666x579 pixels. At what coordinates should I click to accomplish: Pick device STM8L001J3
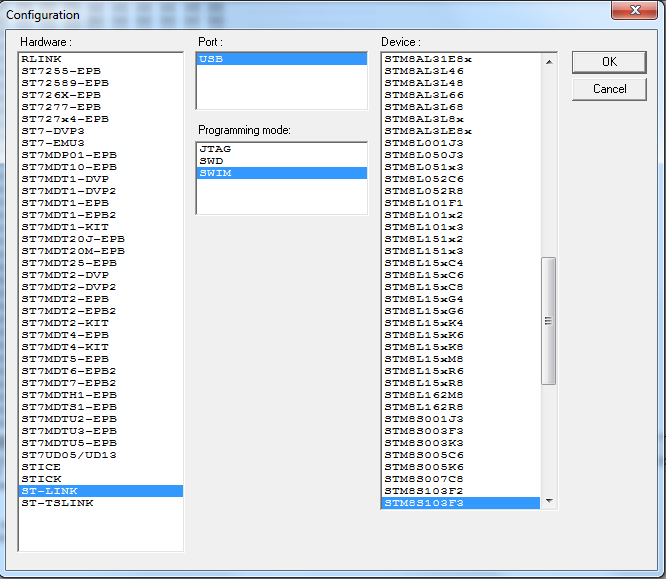[x=461, y=143]
